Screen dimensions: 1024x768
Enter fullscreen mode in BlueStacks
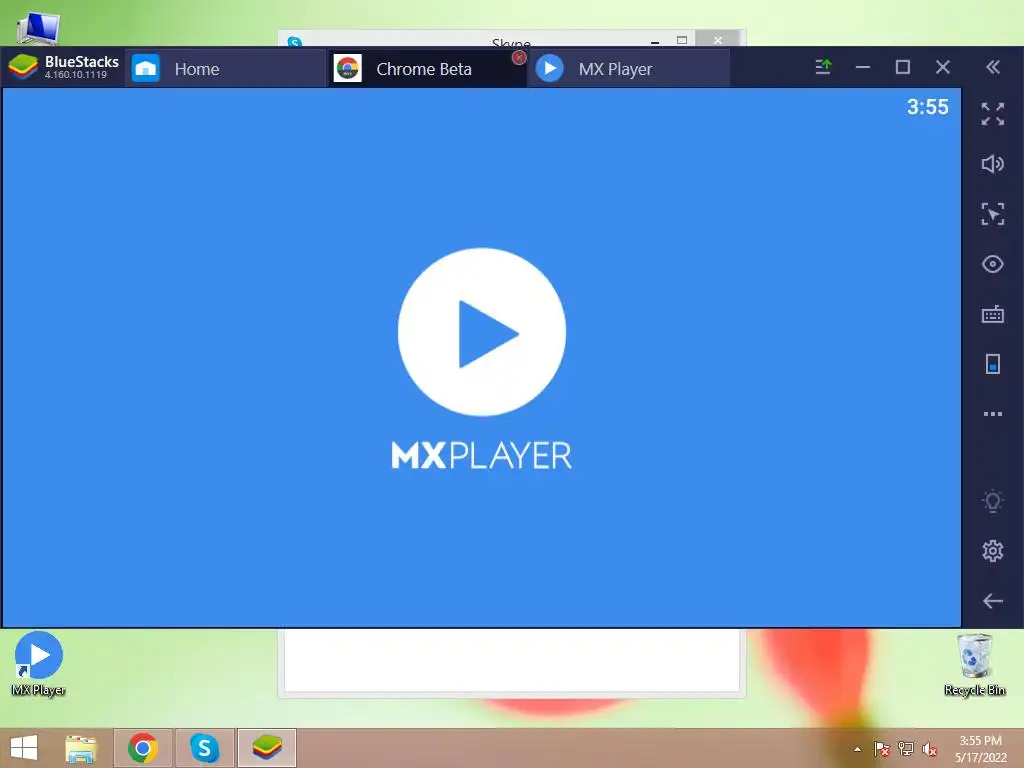tap(993, 114)
